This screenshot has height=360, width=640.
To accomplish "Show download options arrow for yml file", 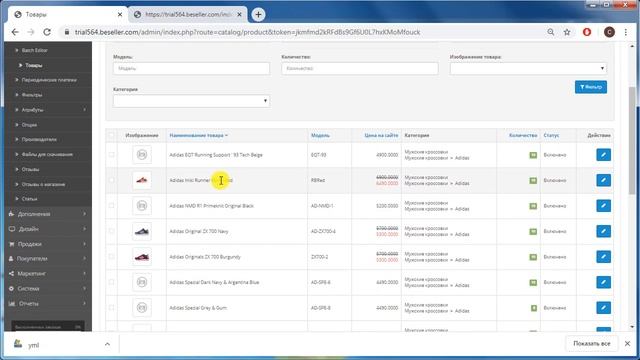I will point(107,344).
